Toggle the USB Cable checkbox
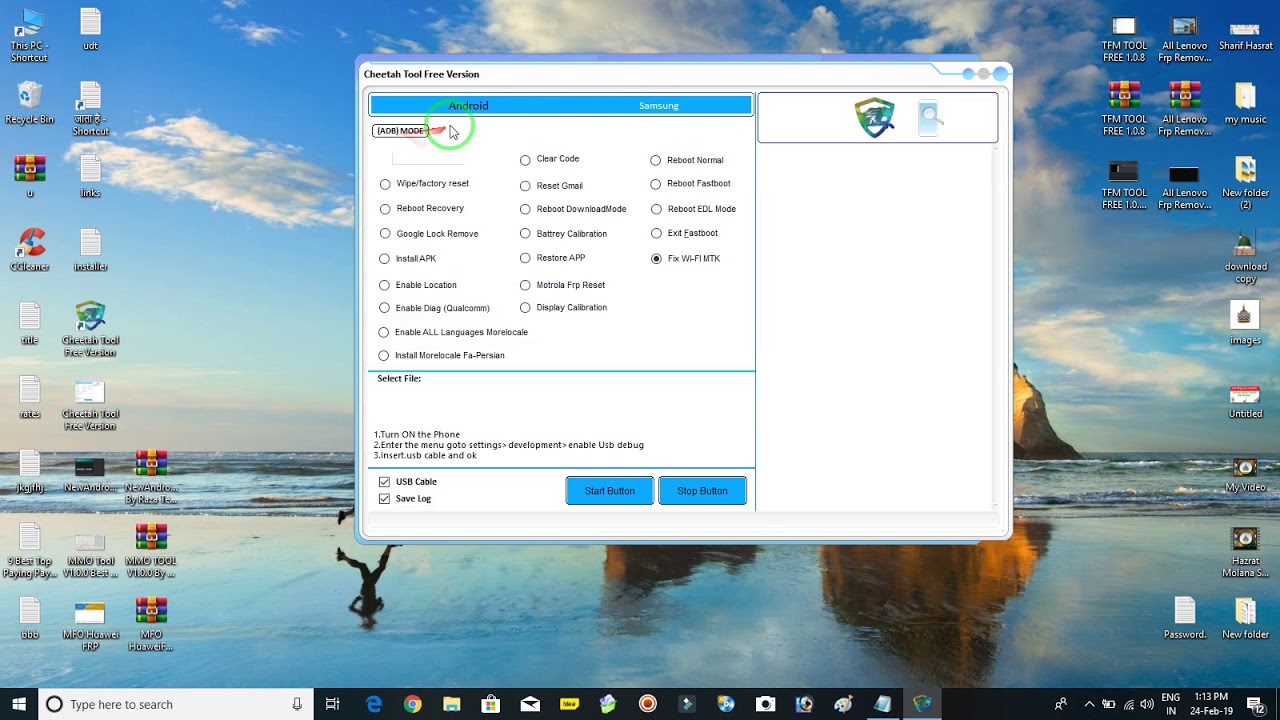1280x720 pixels. 384,482
